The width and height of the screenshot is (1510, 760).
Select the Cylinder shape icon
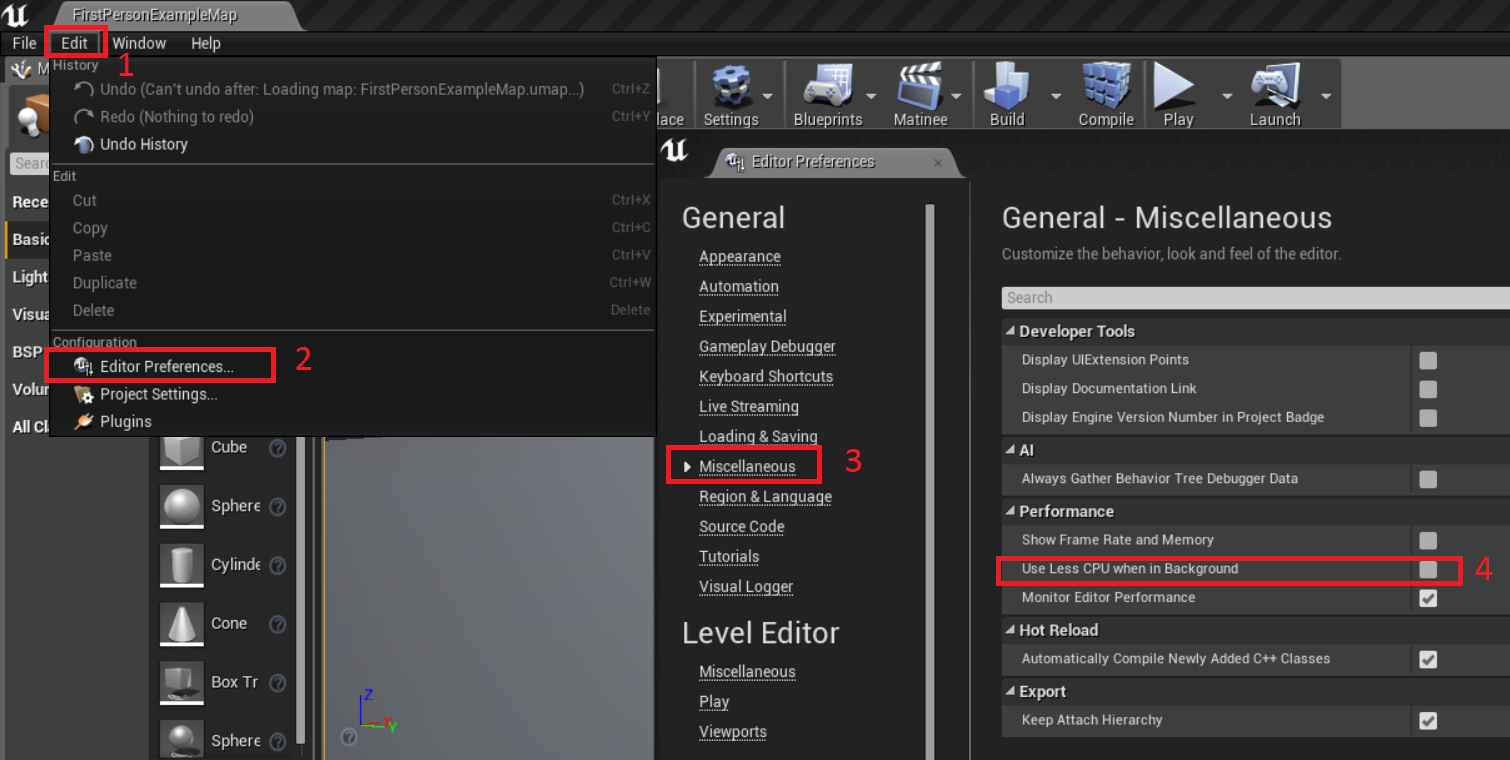(181, 566)
